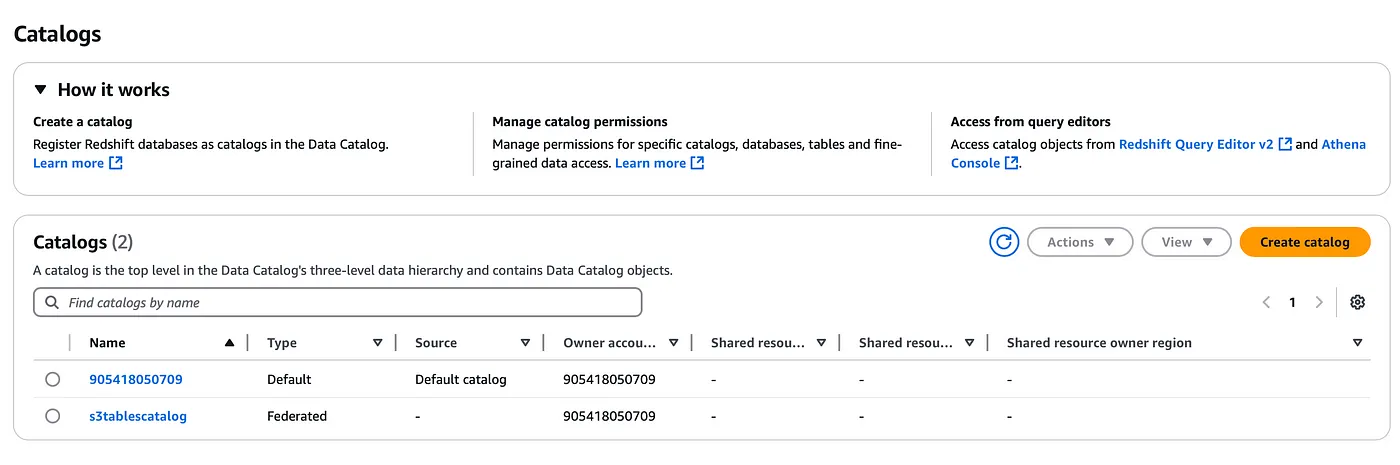The height and width of the screenshot is (465, 1400).
Task: Select the 905418050709 catalog radio button
Action: 52,380
